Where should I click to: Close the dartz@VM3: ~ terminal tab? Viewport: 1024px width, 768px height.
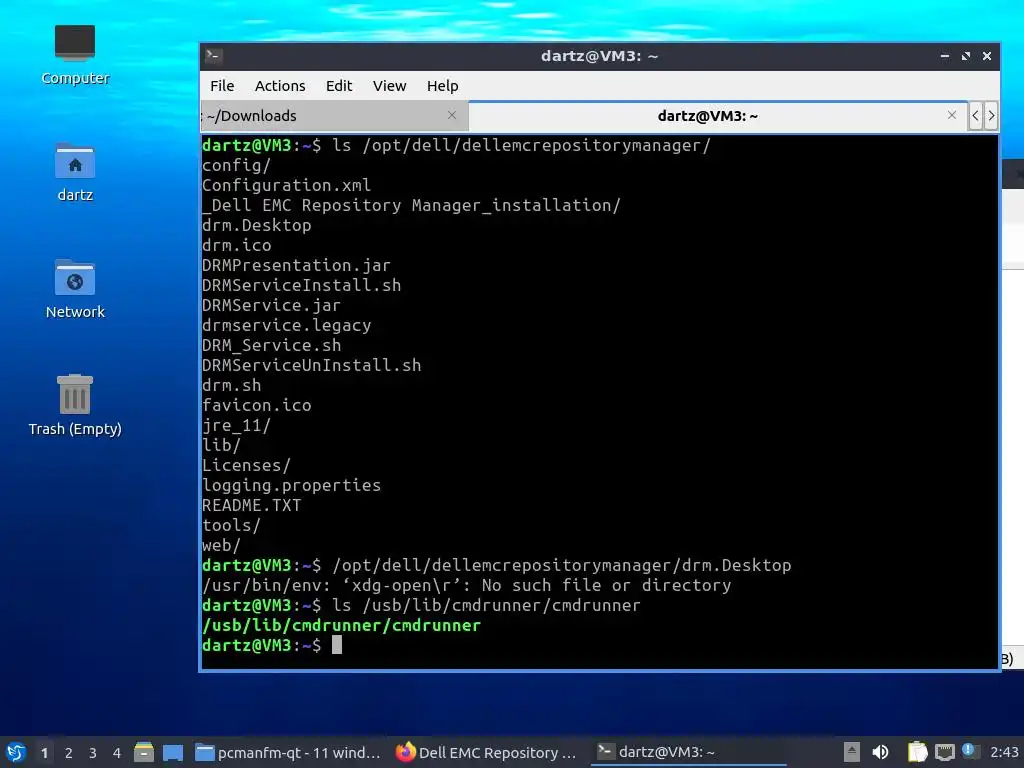952,115
